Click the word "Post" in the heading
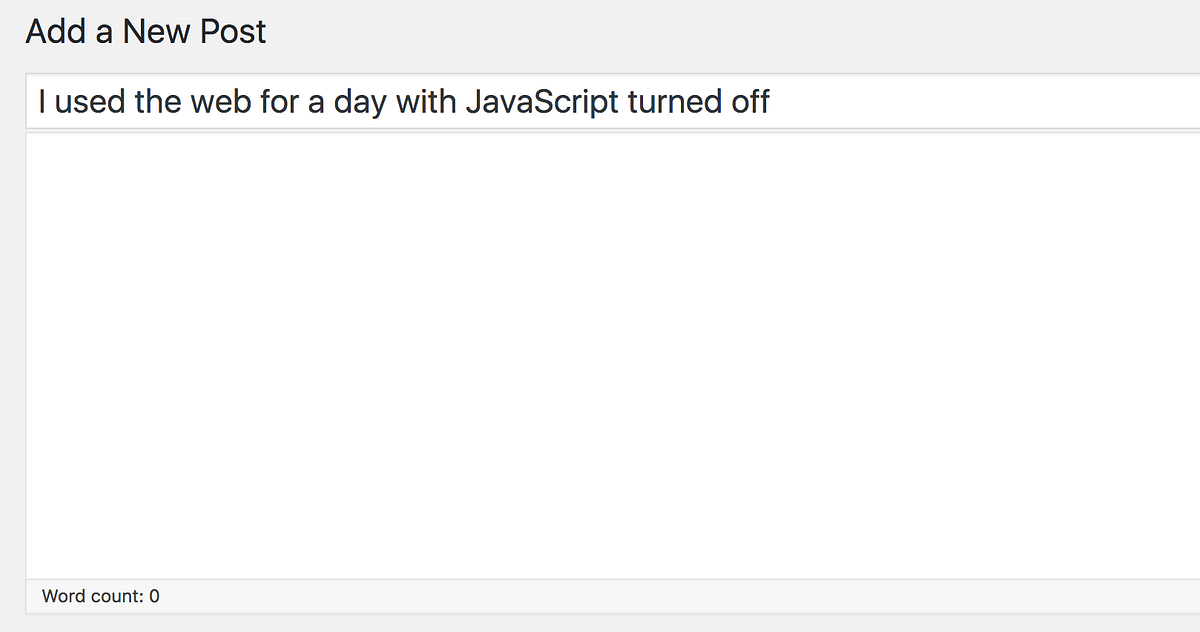The height and width of the screenshot is (632, 1200). tap(234, 32)
